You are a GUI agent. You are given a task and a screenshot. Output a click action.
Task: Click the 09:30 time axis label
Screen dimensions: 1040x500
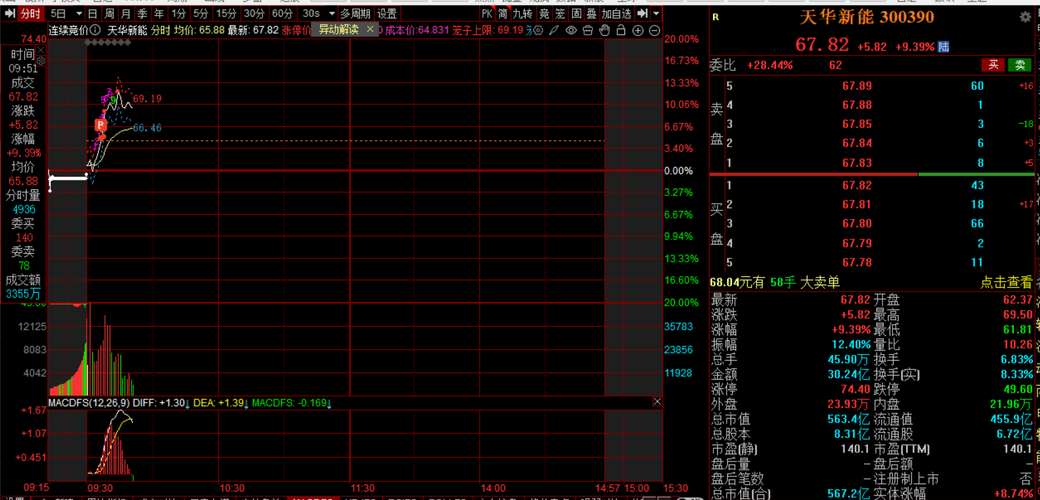100,487
